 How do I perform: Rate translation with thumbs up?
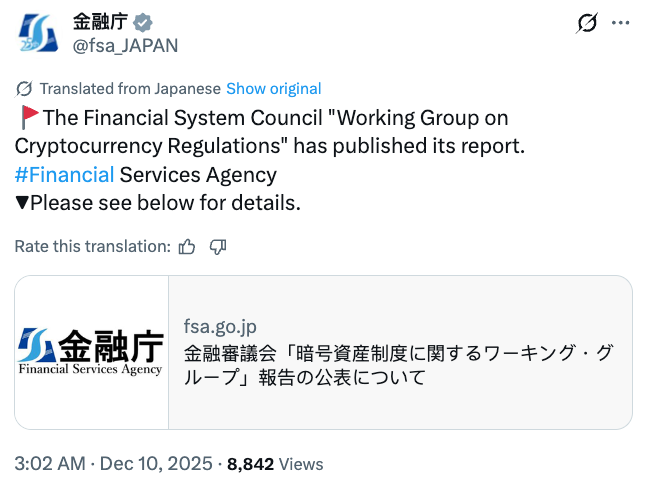(x=186, y=246)
